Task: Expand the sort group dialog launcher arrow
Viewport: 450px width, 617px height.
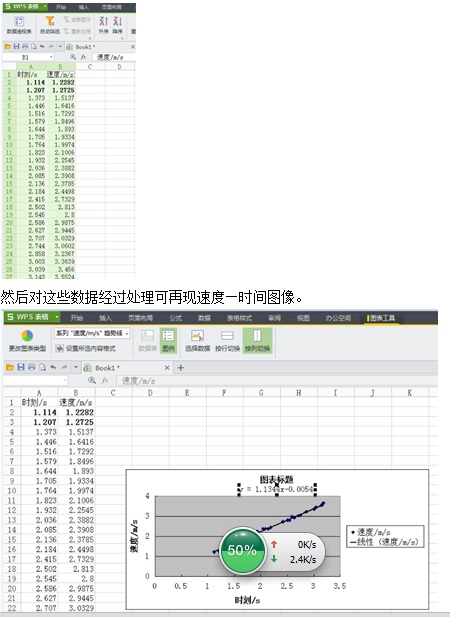Action: (x=122, y=38)
